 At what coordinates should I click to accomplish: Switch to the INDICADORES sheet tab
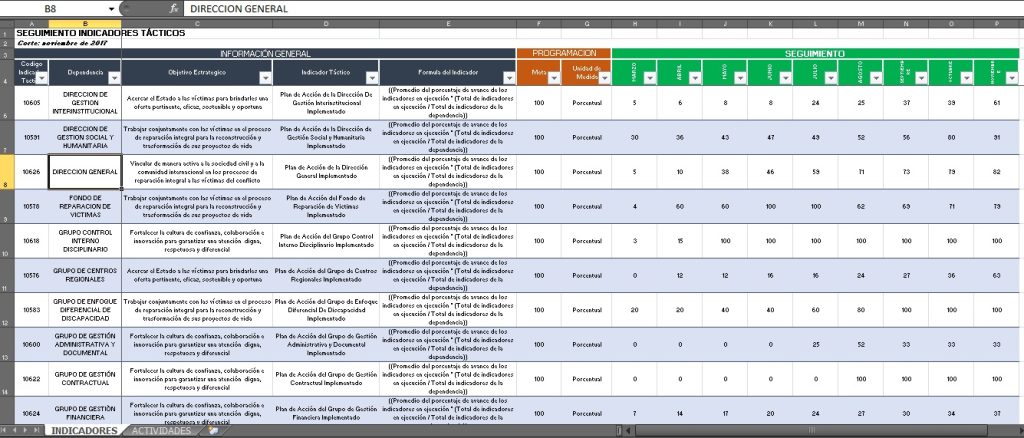tap(84, 431)
